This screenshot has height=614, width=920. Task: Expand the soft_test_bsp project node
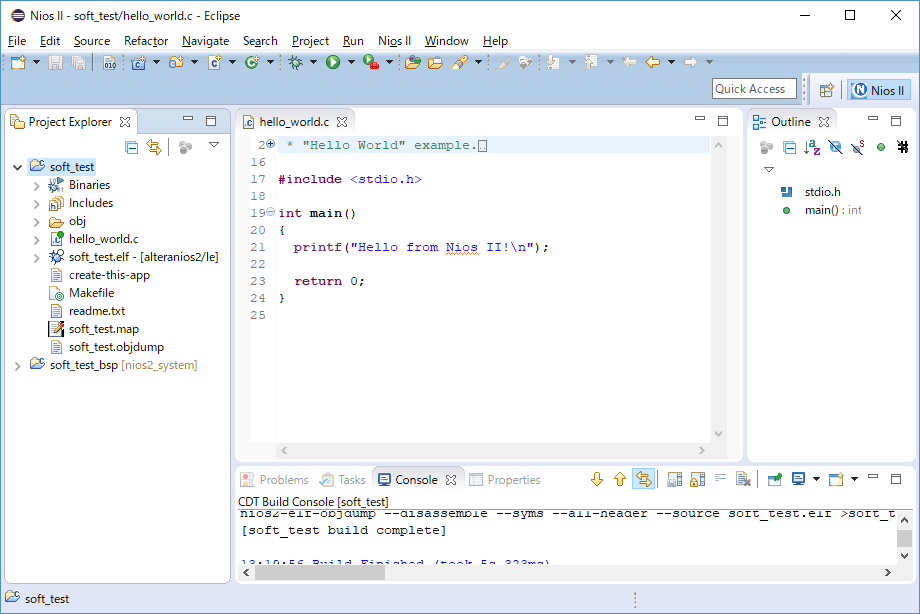pos(18,366)
